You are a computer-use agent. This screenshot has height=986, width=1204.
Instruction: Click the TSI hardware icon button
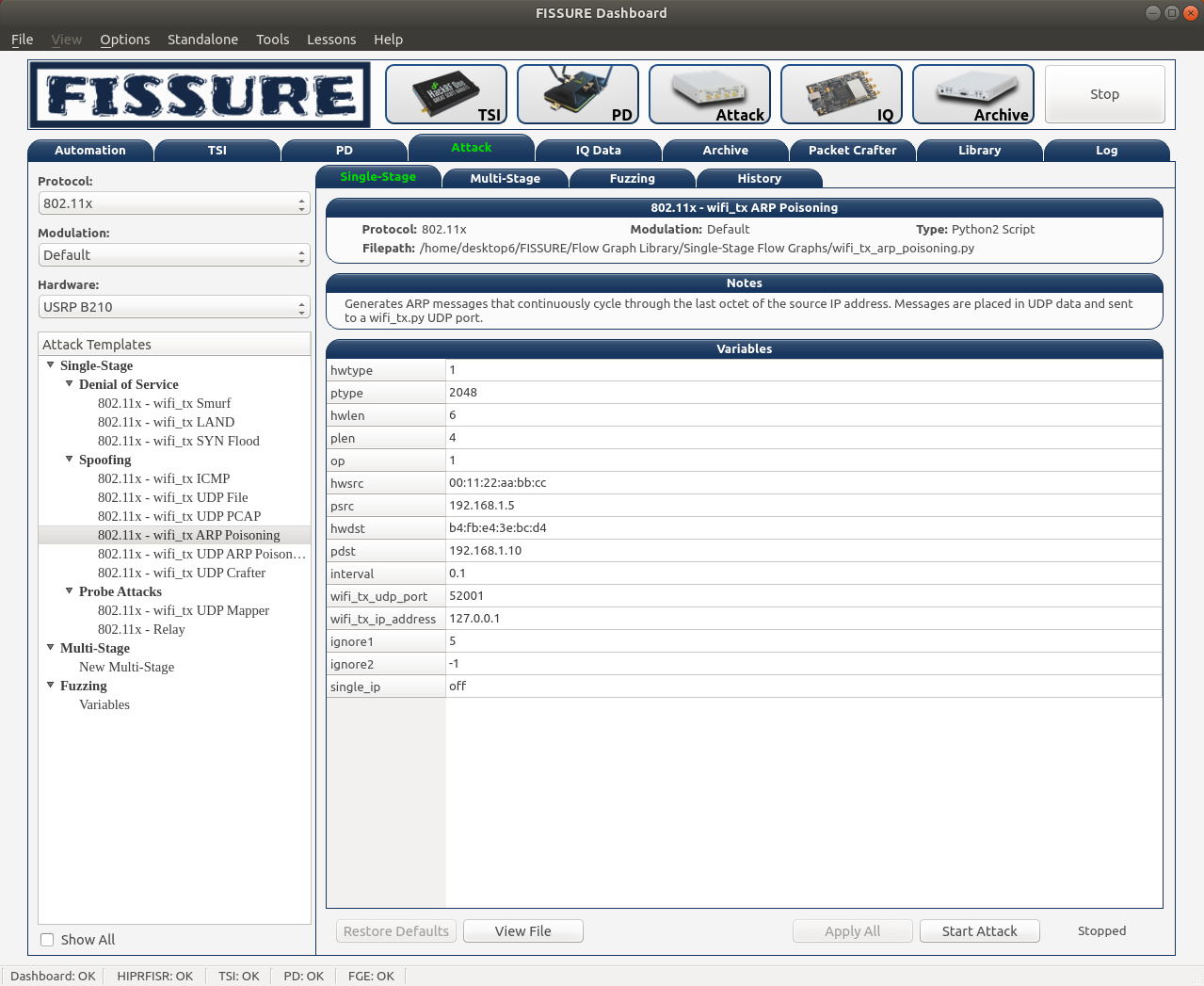(x=446, y=94)
